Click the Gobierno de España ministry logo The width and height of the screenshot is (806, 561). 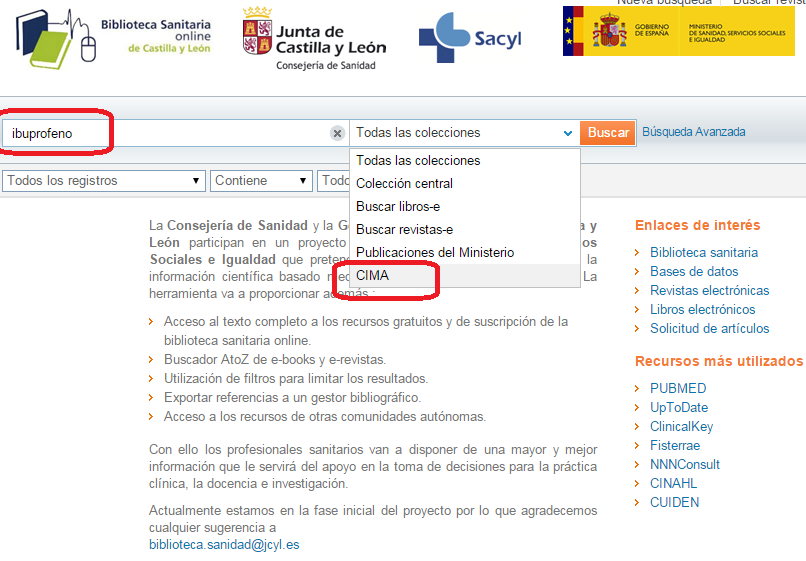tap(678, 32)
